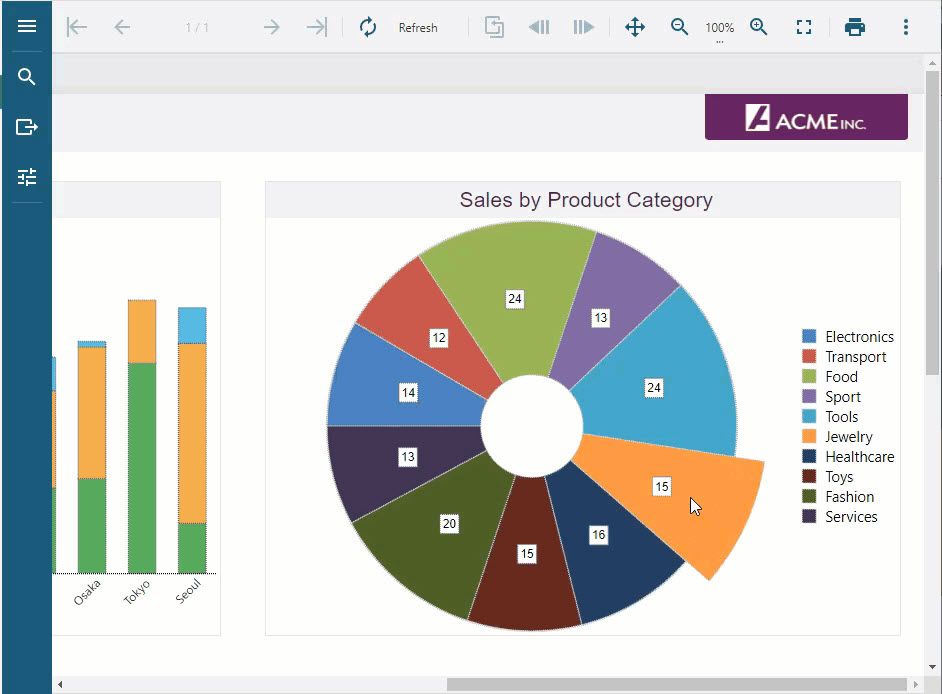The image size is (942, 694).
Task: Open the history/parent report icon
Action: (494, 27)
